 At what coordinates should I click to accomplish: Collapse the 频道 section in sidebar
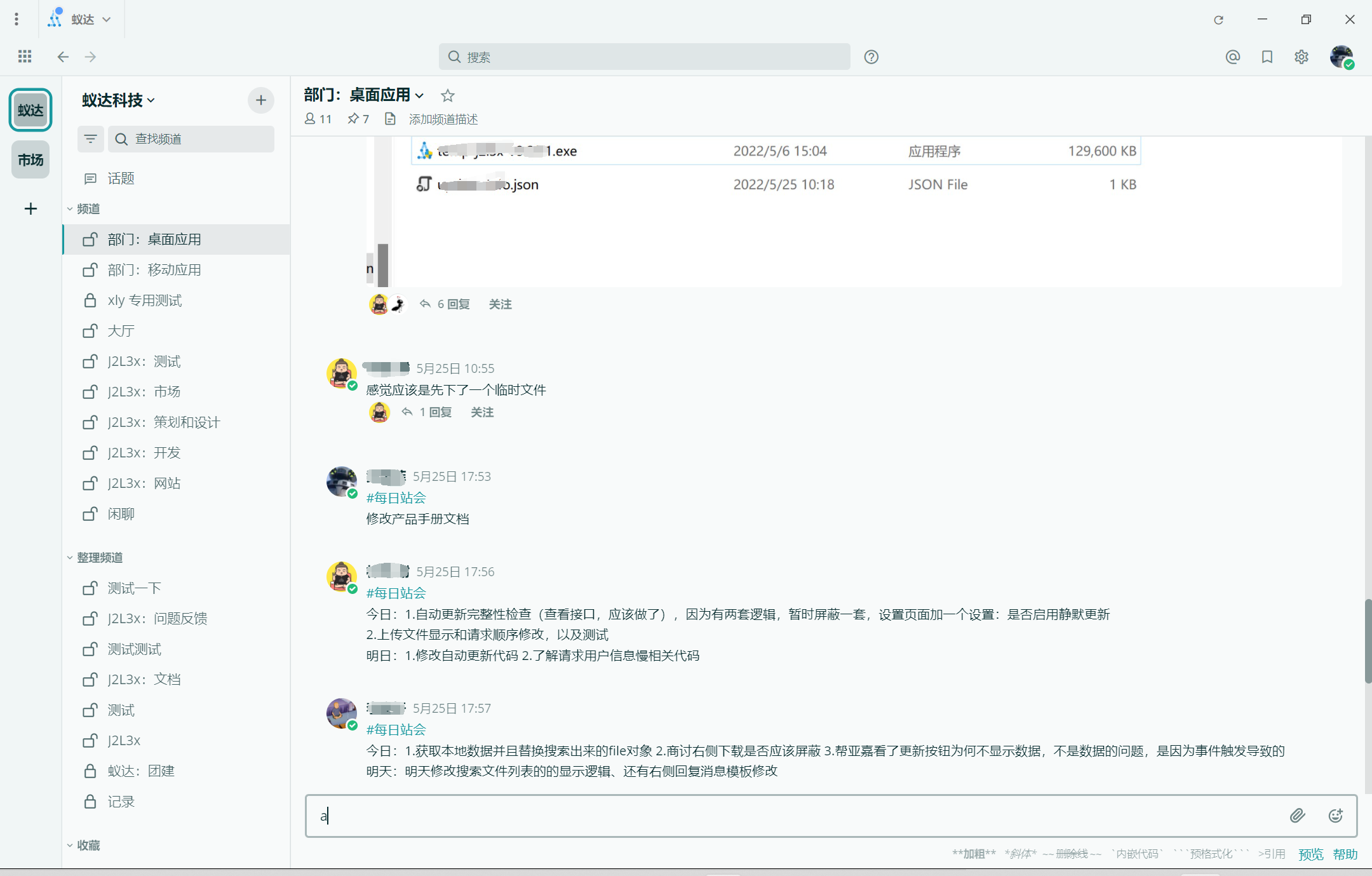[71, 208]
